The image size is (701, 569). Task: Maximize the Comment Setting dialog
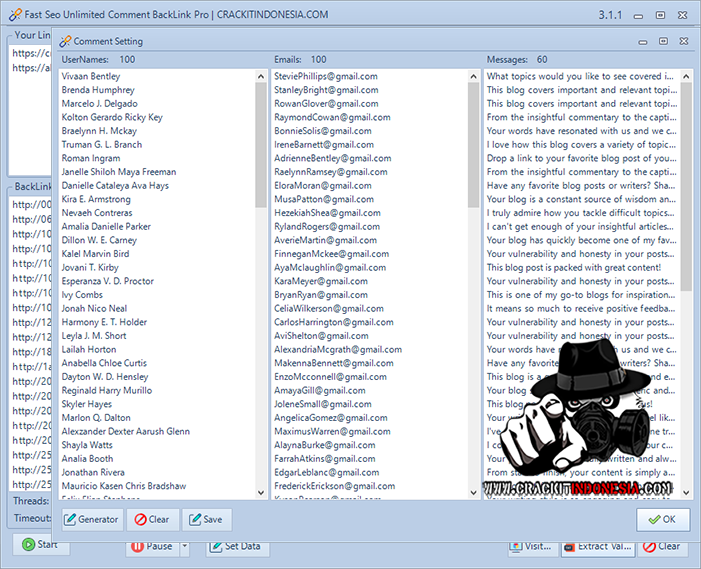(662, 41)
